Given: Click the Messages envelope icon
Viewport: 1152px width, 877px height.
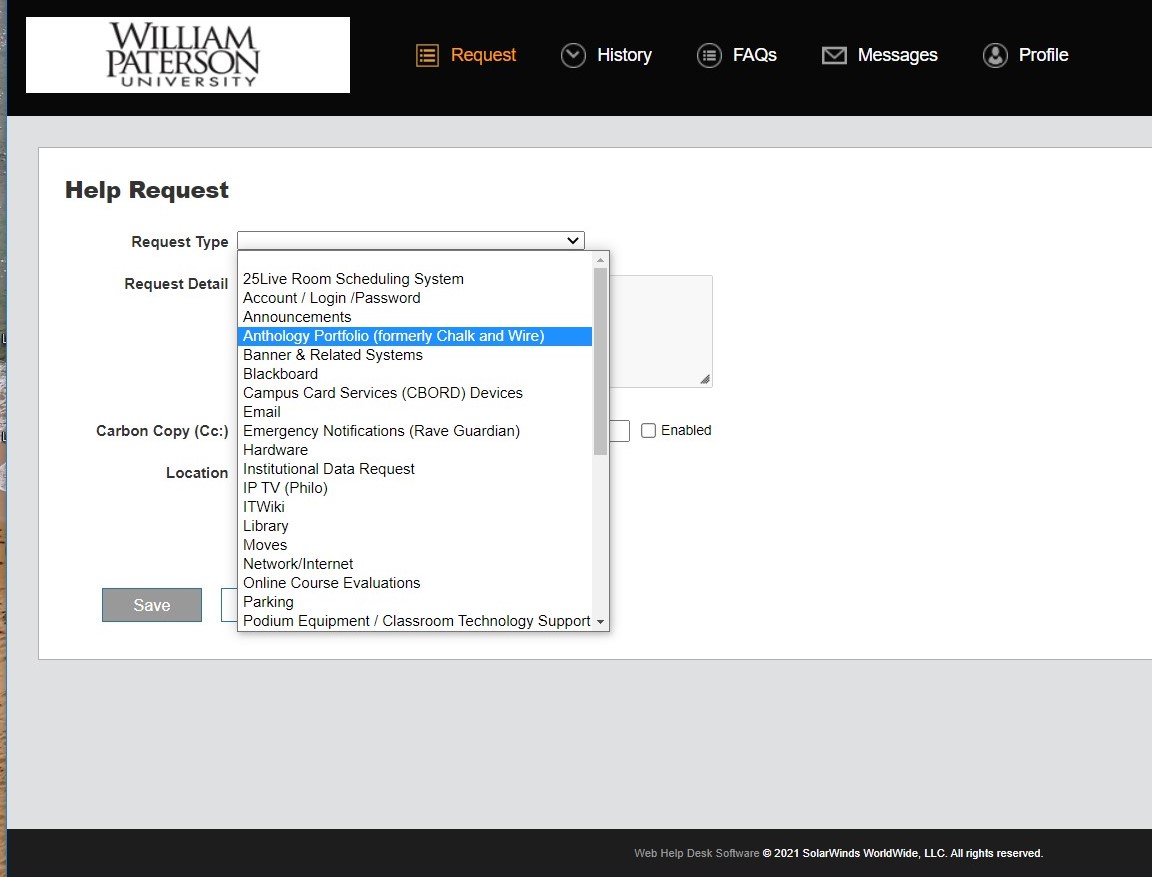Looking at the screenshot, I should (834, 55).
